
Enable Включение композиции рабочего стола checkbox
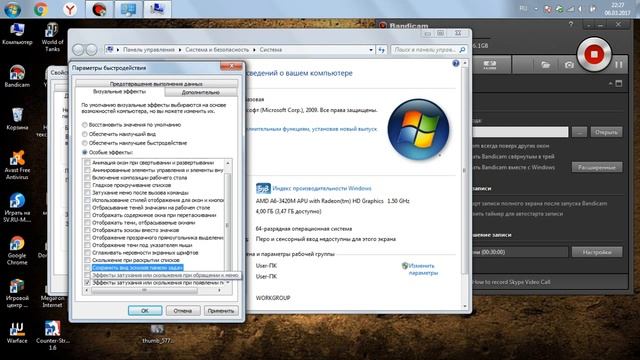click(87, 178)
